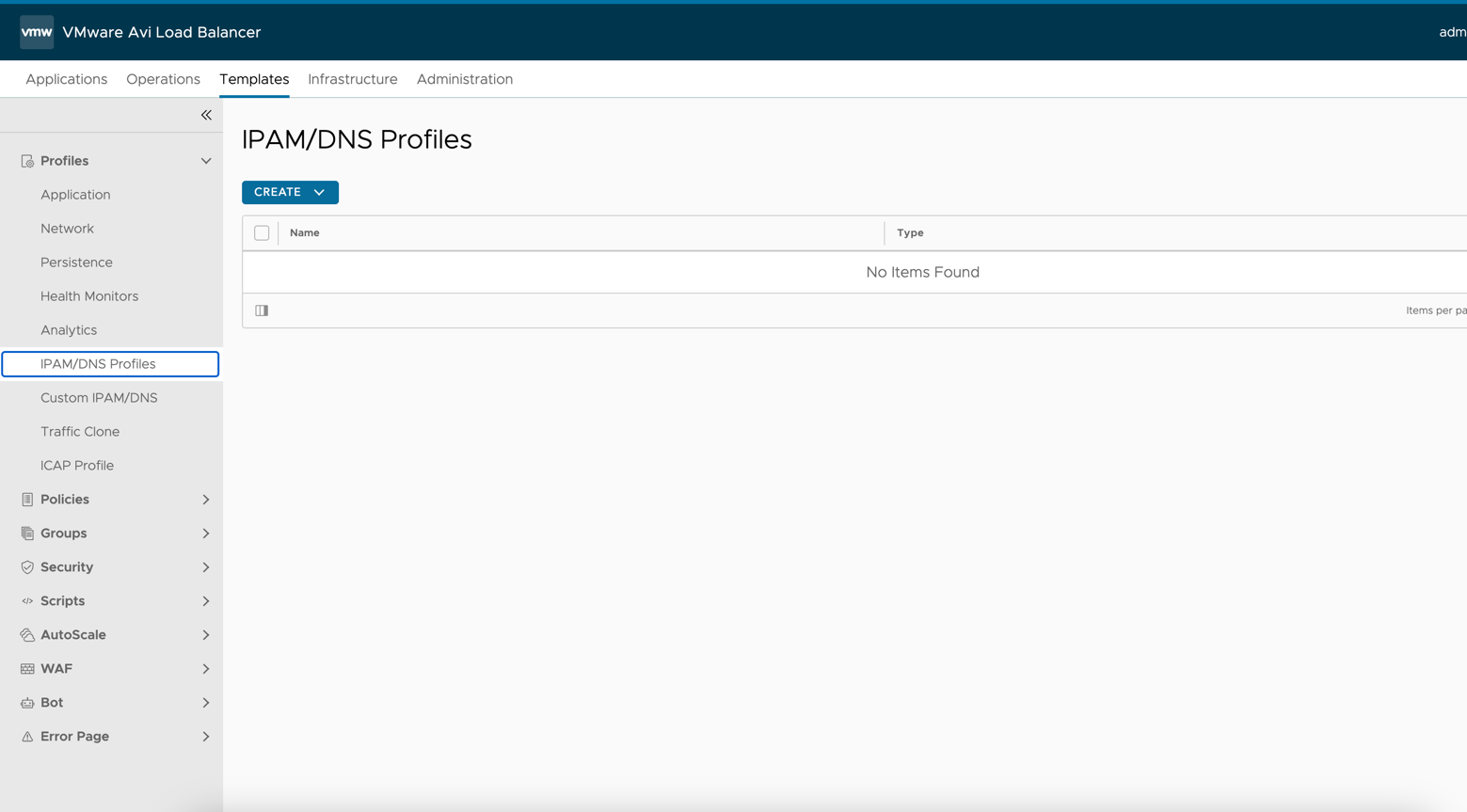Switch to the Infrastructure tab

pos(353,79)
